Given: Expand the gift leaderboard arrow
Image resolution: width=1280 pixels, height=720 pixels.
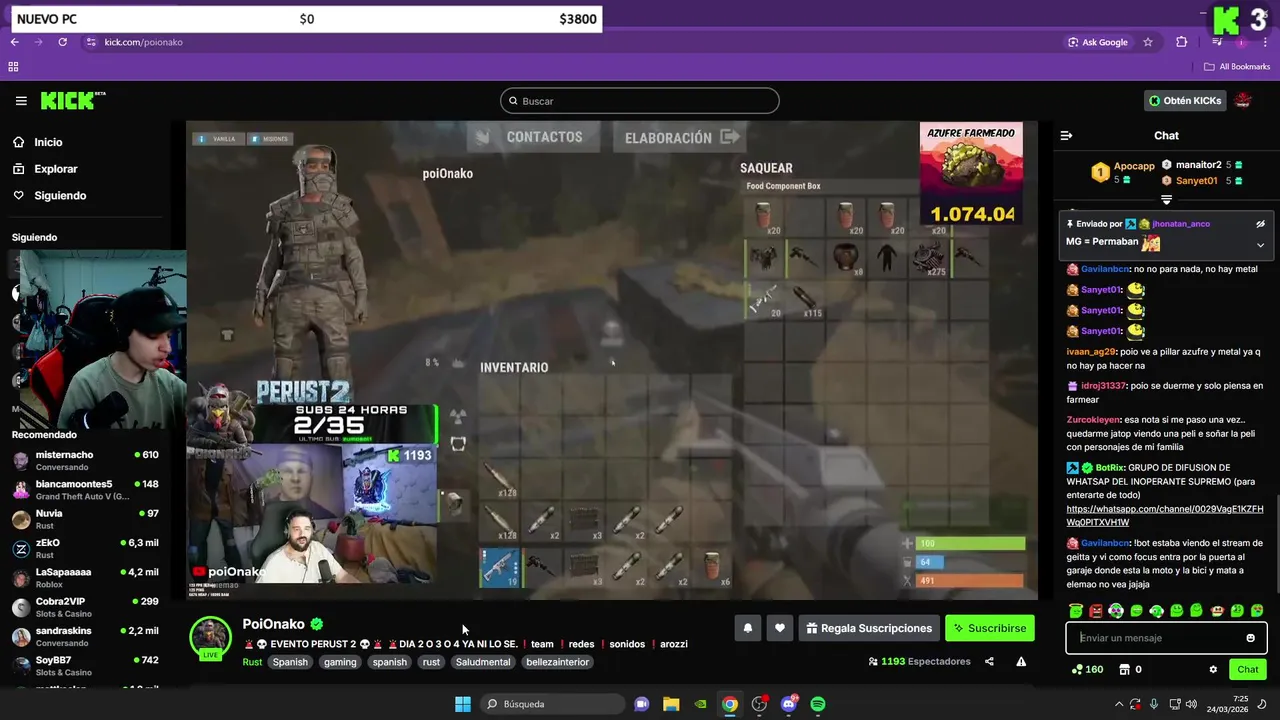Looking at the screenshot, I should 1166,200.
